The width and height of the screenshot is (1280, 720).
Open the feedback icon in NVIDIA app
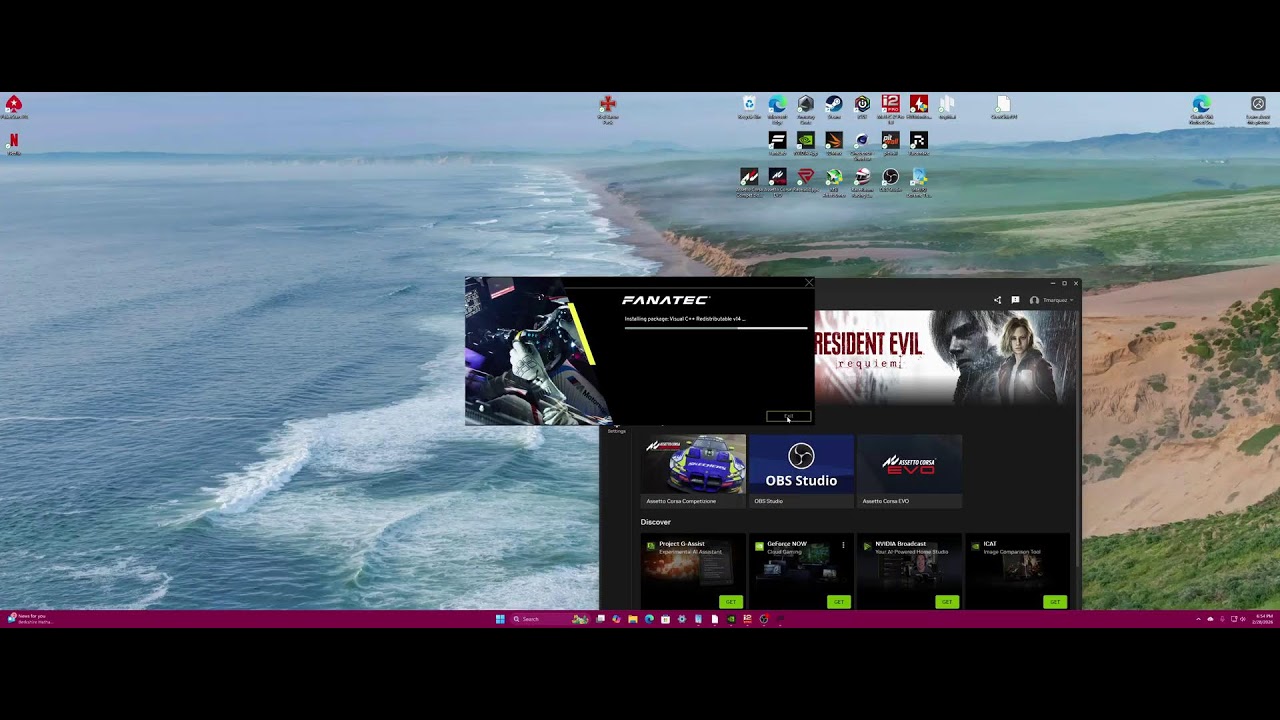point(1015,300)
